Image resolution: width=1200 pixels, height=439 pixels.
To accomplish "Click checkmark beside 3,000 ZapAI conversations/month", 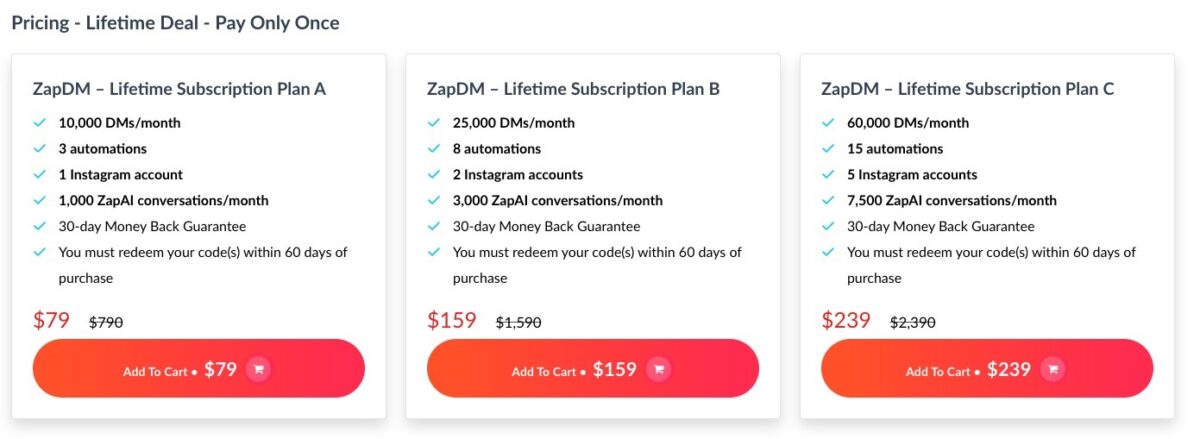I will [x=434, y=201].
